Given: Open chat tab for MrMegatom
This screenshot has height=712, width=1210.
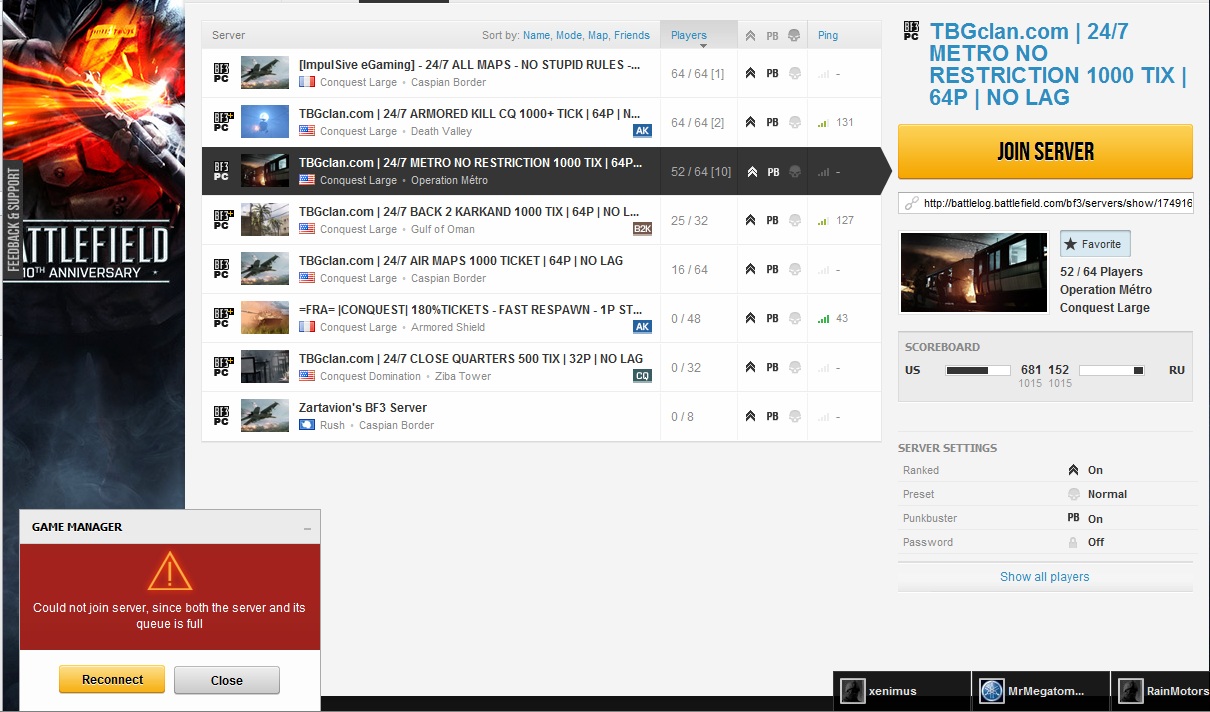Looking at the screenshot, I should pos(1040,691).
